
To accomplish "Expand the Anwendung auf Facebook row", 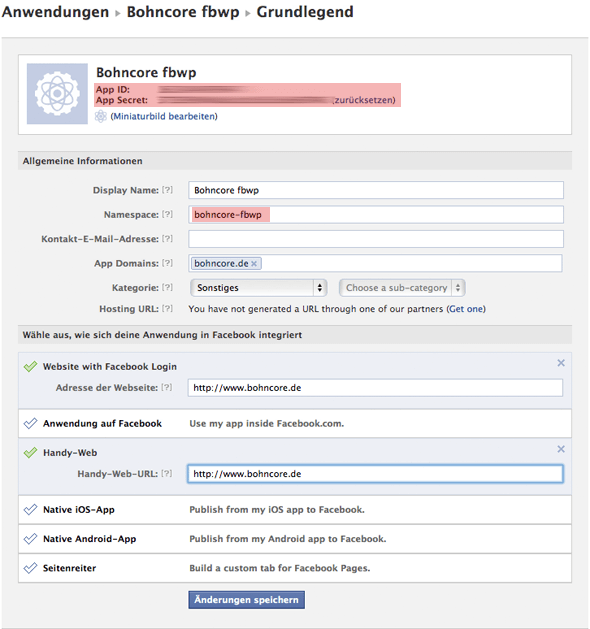I will (x=295, y=424).
